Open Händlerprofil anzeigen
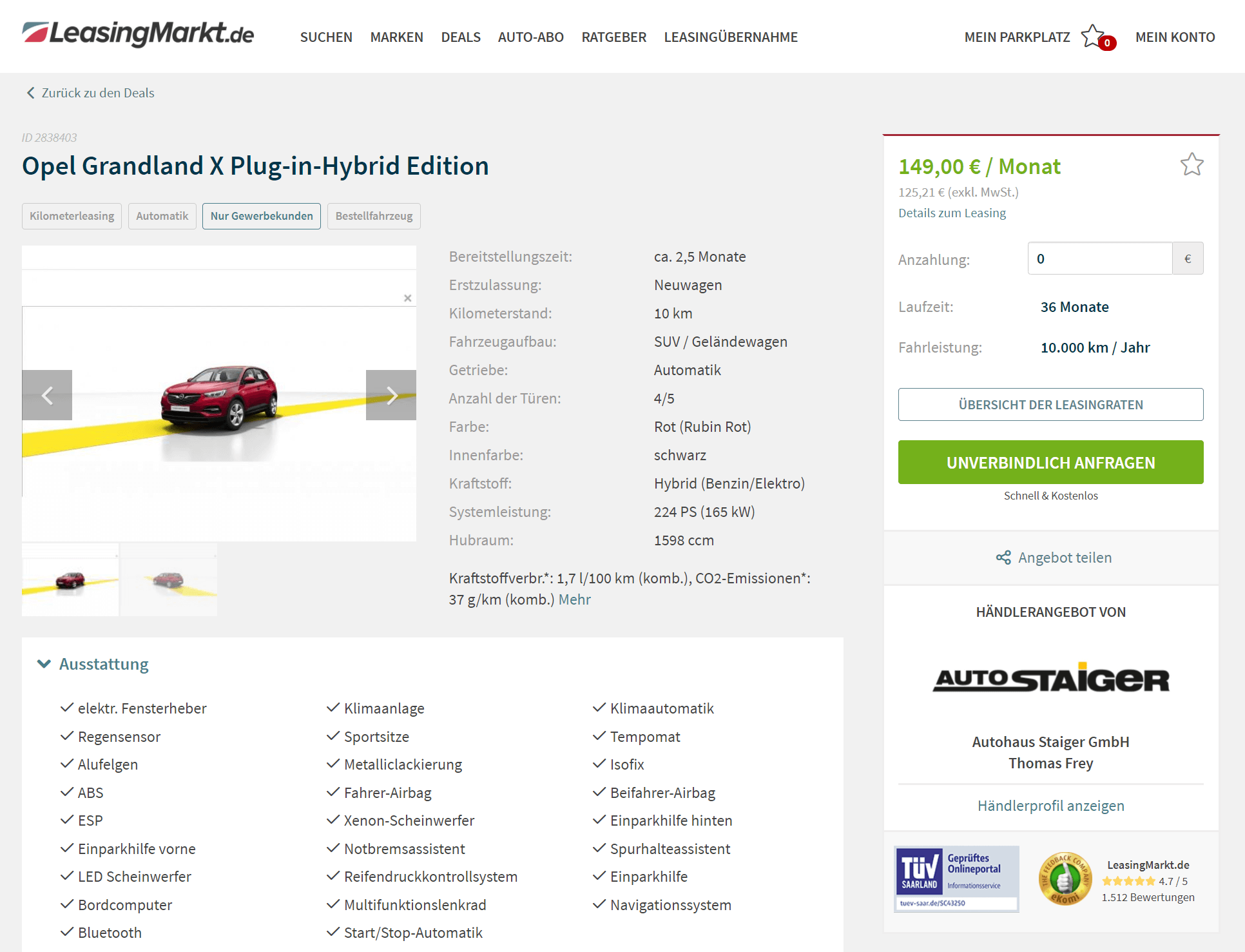Image resolution: width=1245 pixels, height=952 pixels. pyautogui.click(x=1050, y=806)
